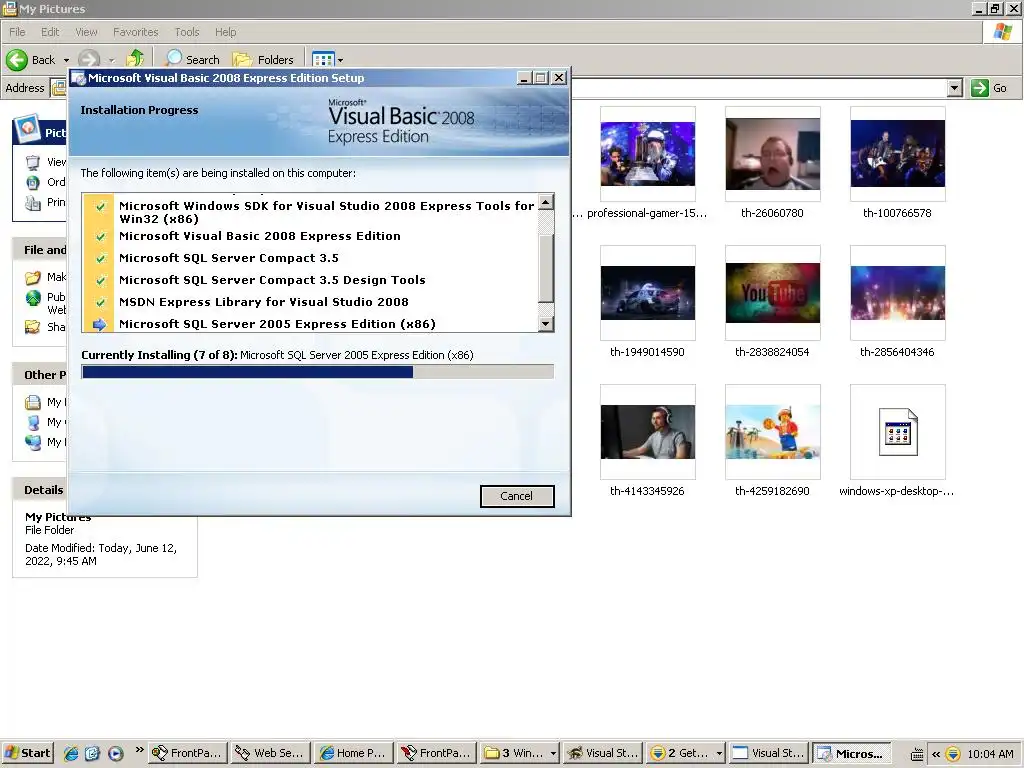Viewport: 1024px width, 768px height.
Task: Select the th-2838824054 YouTube thumbnail
Action: 773,293
